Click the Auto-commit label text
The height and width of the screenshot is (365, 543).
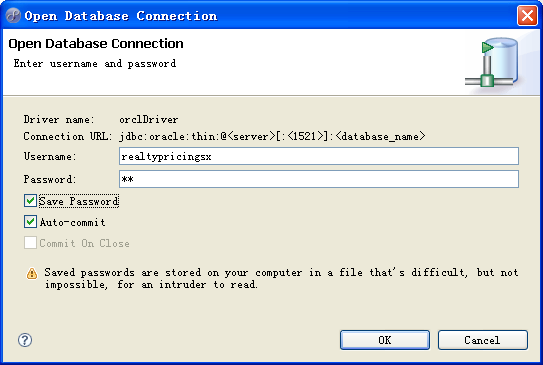click(x=72, y=222)
